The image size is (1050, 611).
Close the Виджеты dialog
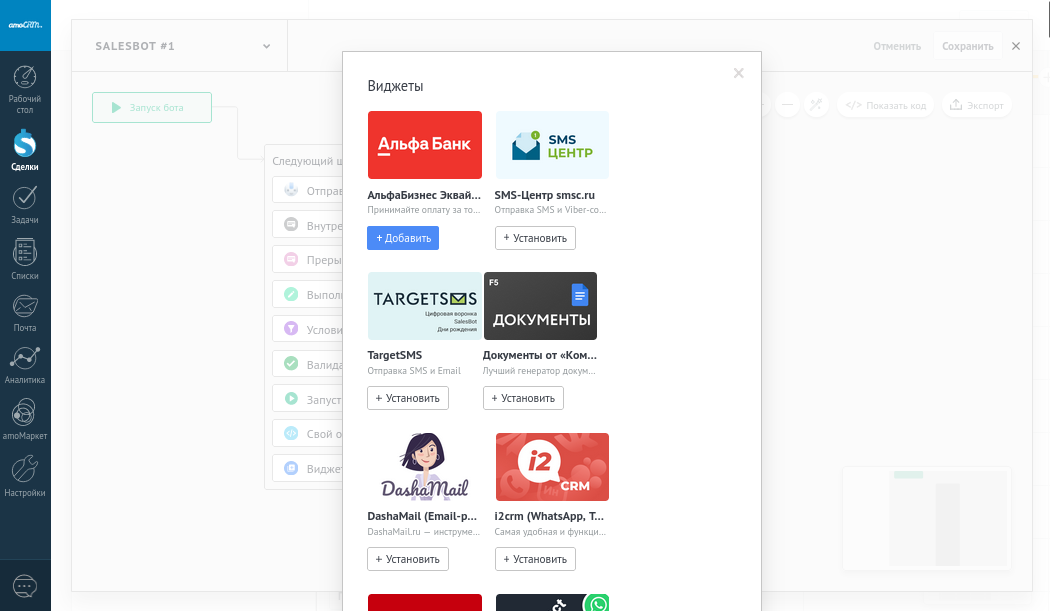pyautogui.click(x=738, y=73)
